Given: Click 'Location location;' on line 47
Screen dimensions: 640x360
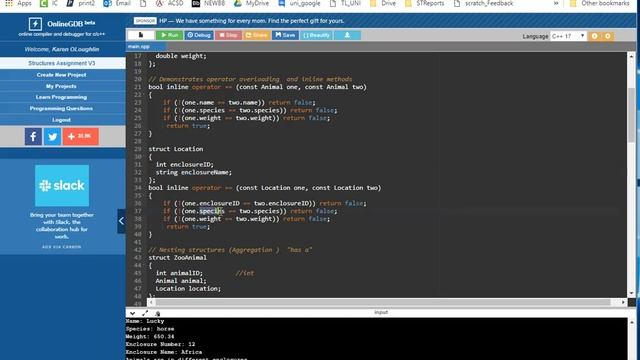Looking at the screenshot, I should [x=188, y=289].
